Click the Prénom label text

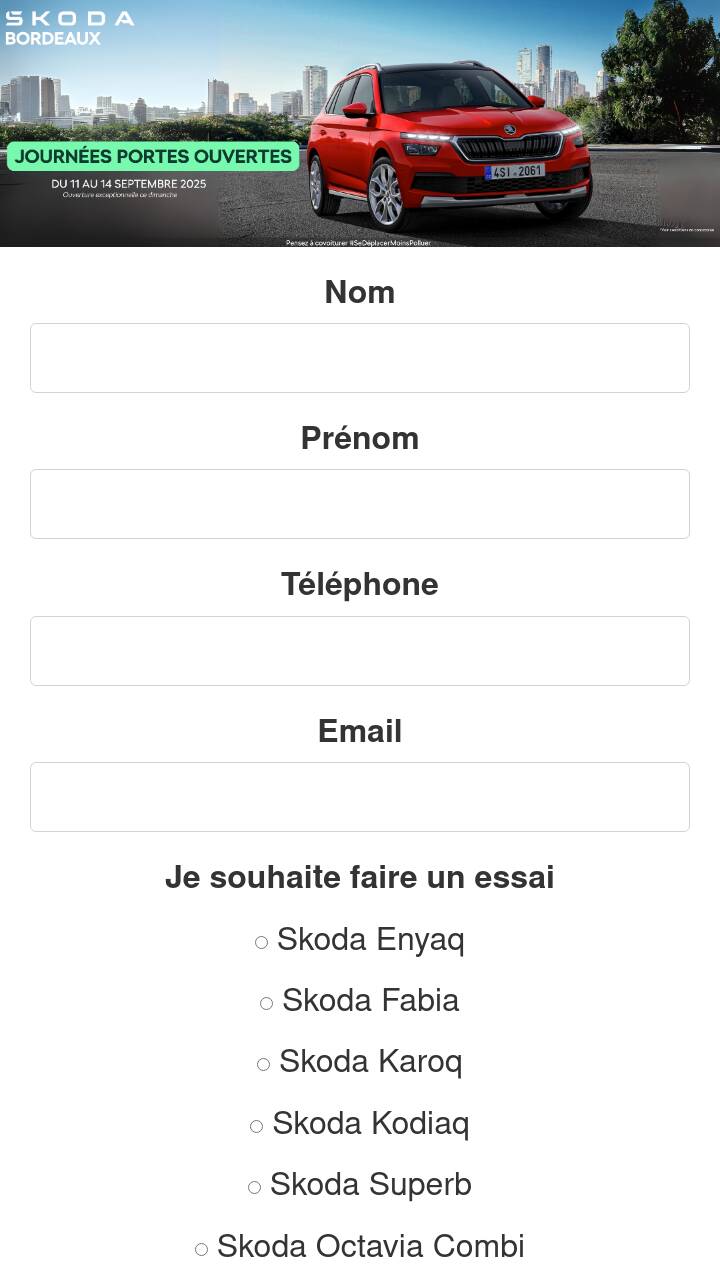(x=360, y=438)
